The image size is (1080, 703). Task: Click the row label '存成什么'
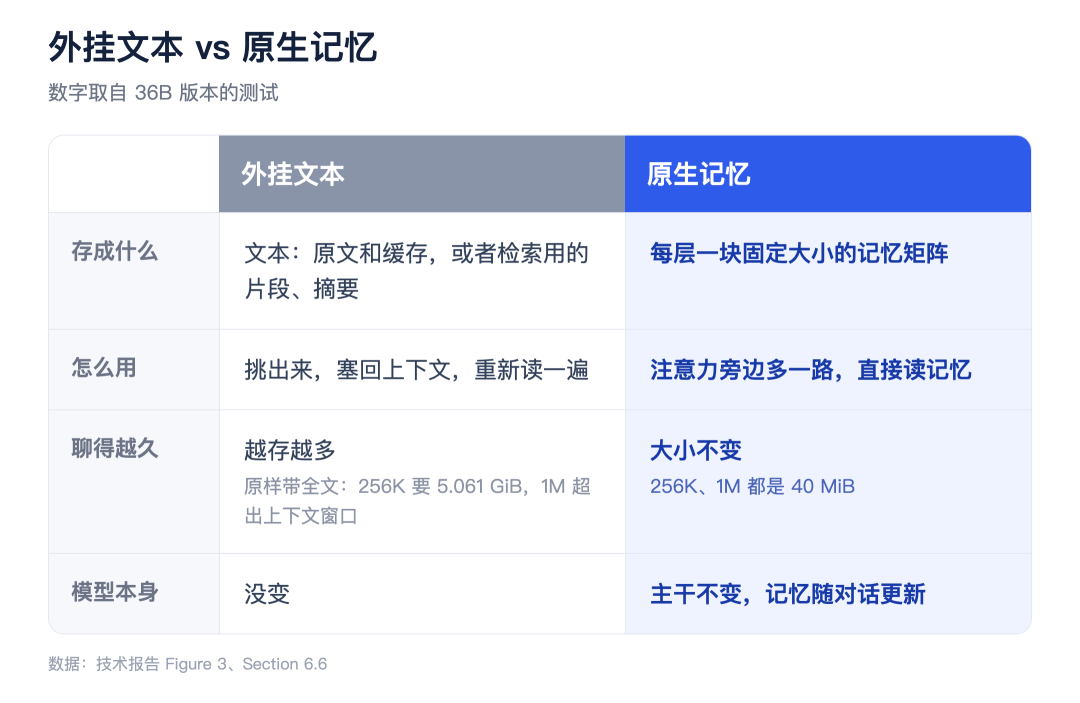pos(115,251)
